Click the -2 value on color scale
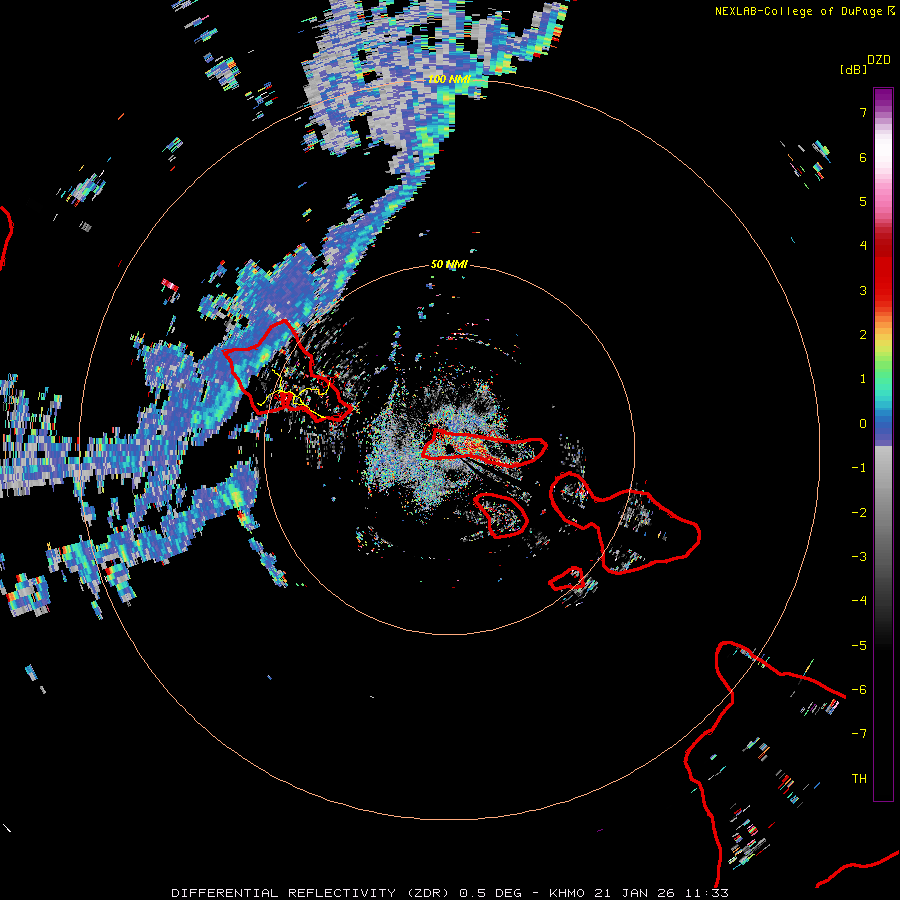The image size is (900, 900). coord(859,513)
